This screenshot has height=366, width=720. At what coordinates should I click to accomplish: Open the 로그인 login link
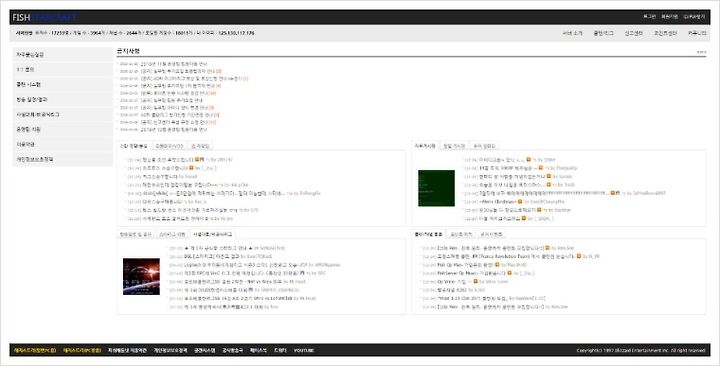(649, 17)
